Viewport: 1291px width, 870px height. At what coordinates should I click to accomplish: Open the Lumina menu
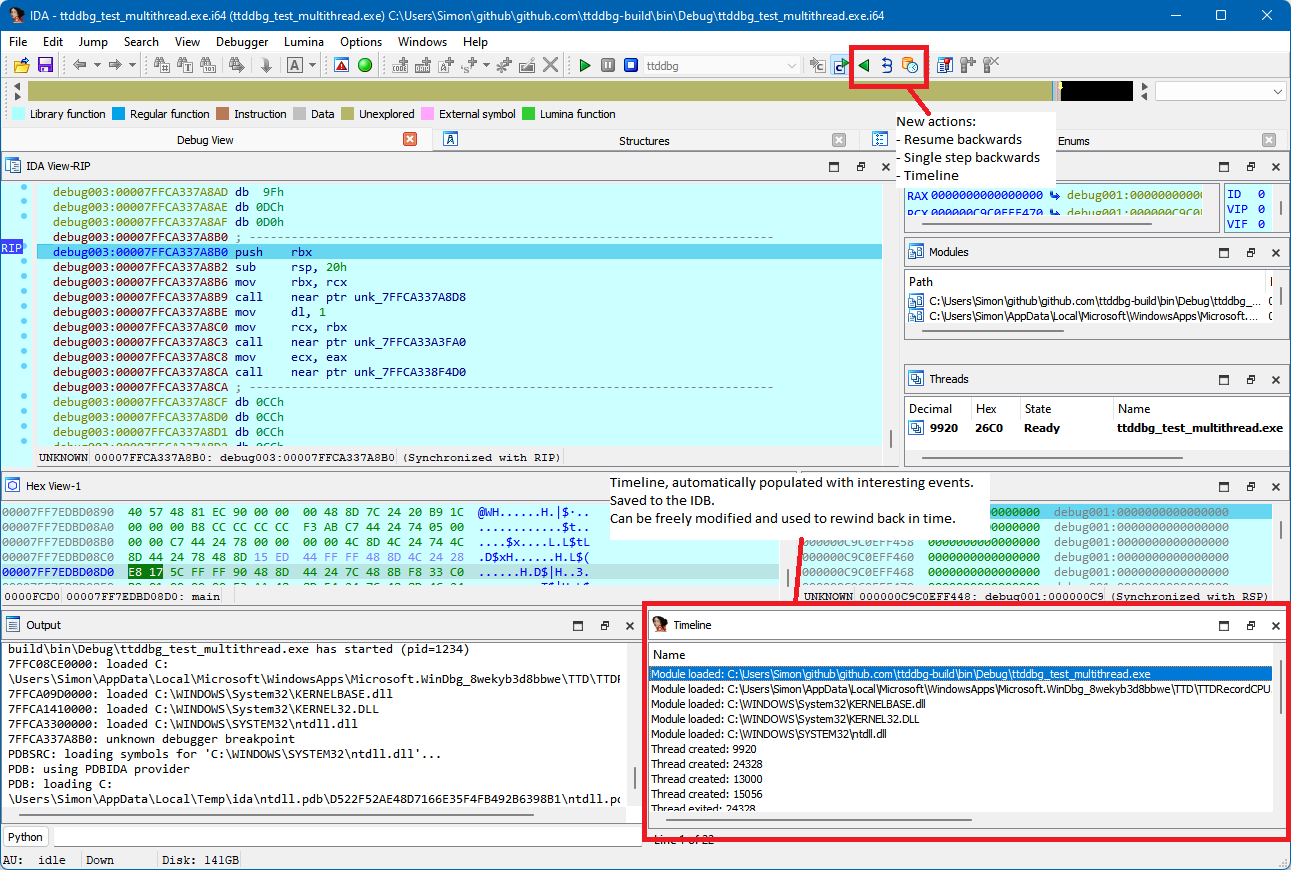(x=304, y=42)
